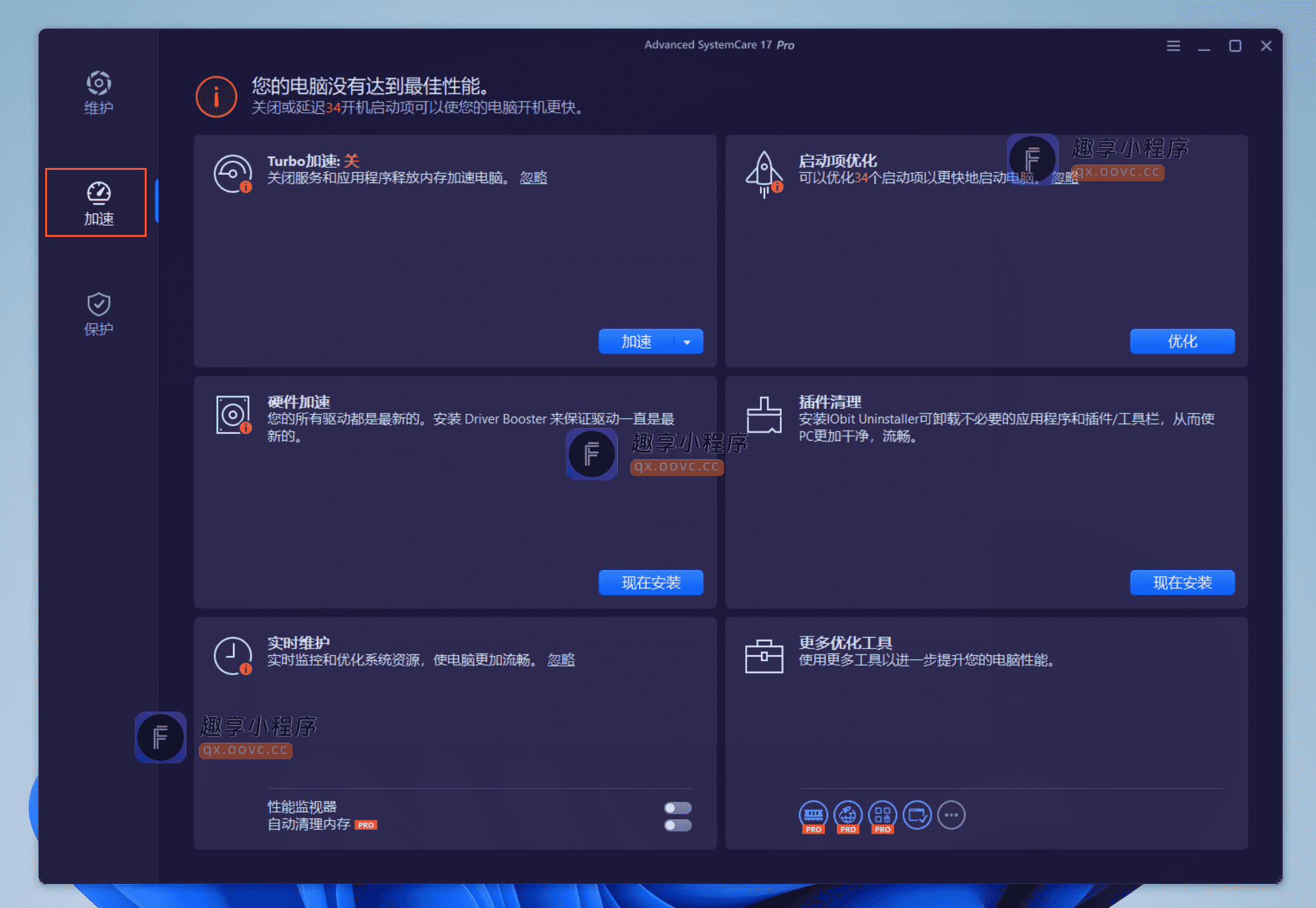
Task: Toggle the 性能监视器 switch
Action: [x=678, y=808]
